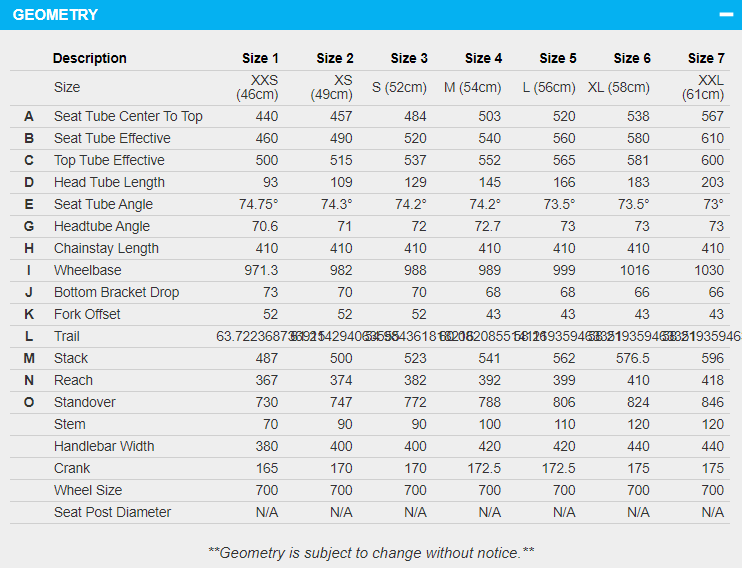The image size is (742, 568).
Task: Click the Trail row label
Action: pyautogui.click(x=67, y=336)
